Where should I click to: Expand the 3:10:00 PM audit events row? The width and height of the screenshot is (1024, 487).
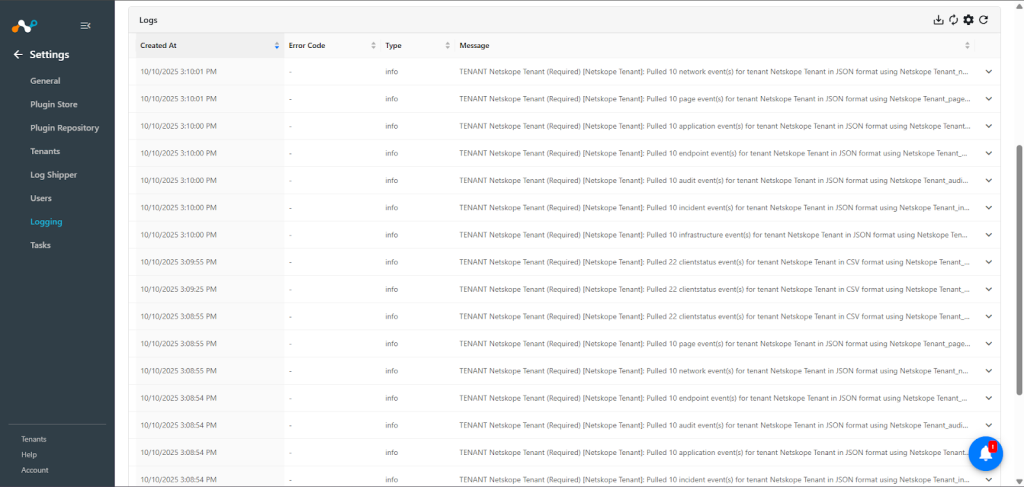[989, 180]
